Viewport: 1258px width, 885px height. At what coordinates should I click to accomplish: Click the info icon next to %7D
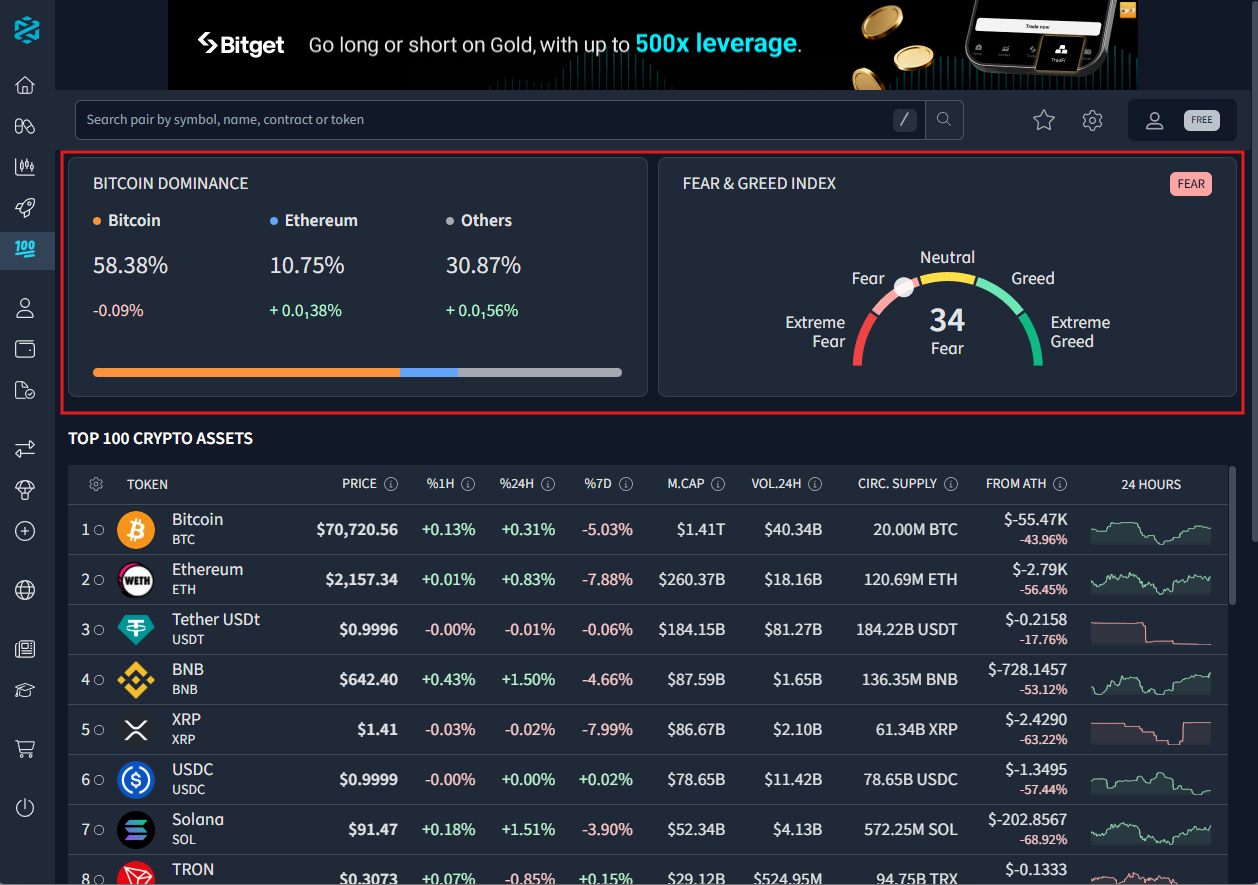(626, 484)
